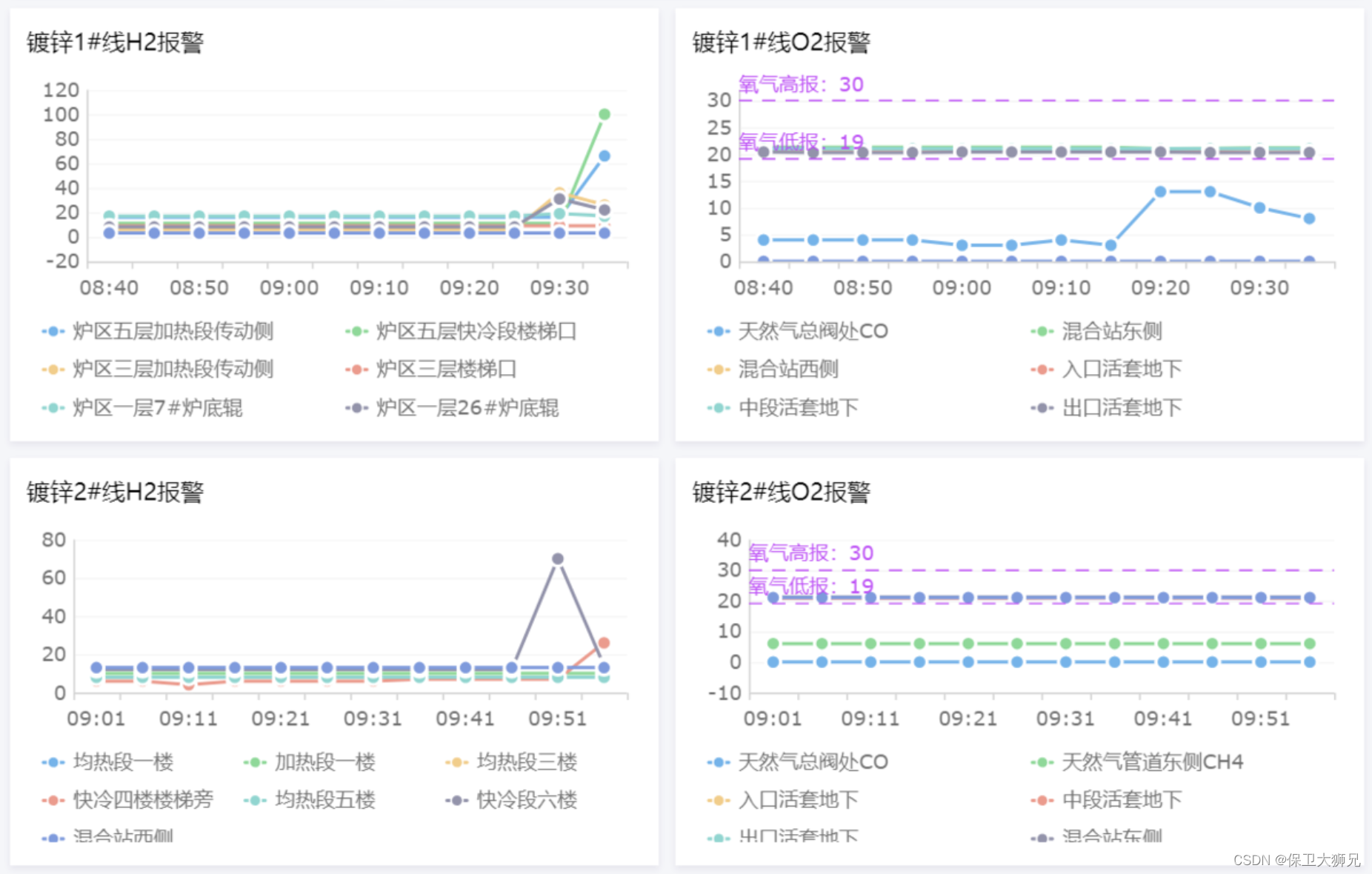
Task: Toggle 均热段五楼 legend entry
Action: 310,800
